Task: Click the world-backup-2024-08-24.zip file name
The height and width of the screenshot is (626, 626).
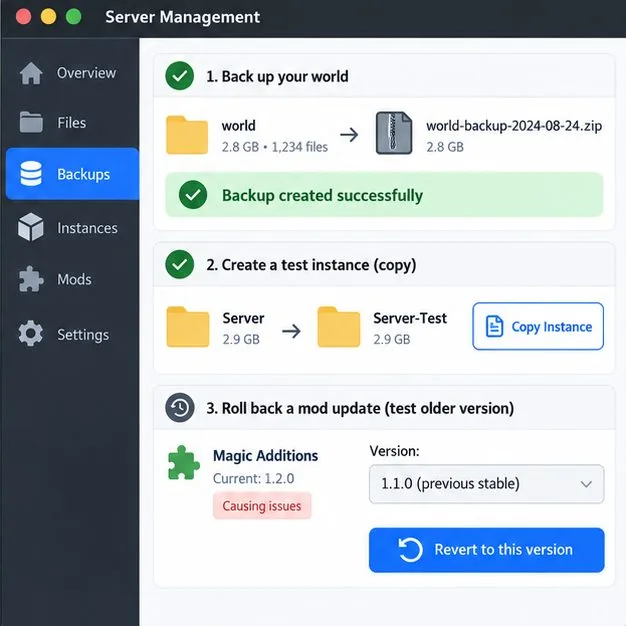Action: [x=514, y=126]
